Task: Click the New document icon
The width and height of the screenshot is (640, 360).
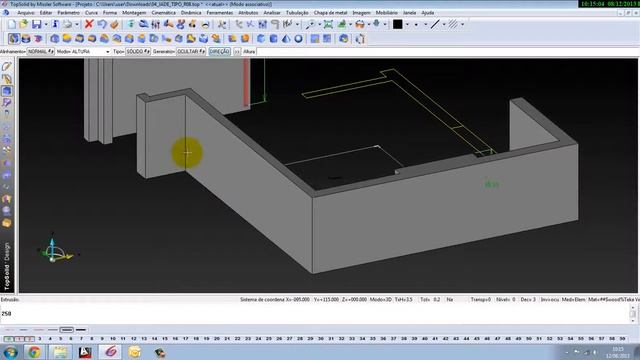Action: (x=12, y=24)
